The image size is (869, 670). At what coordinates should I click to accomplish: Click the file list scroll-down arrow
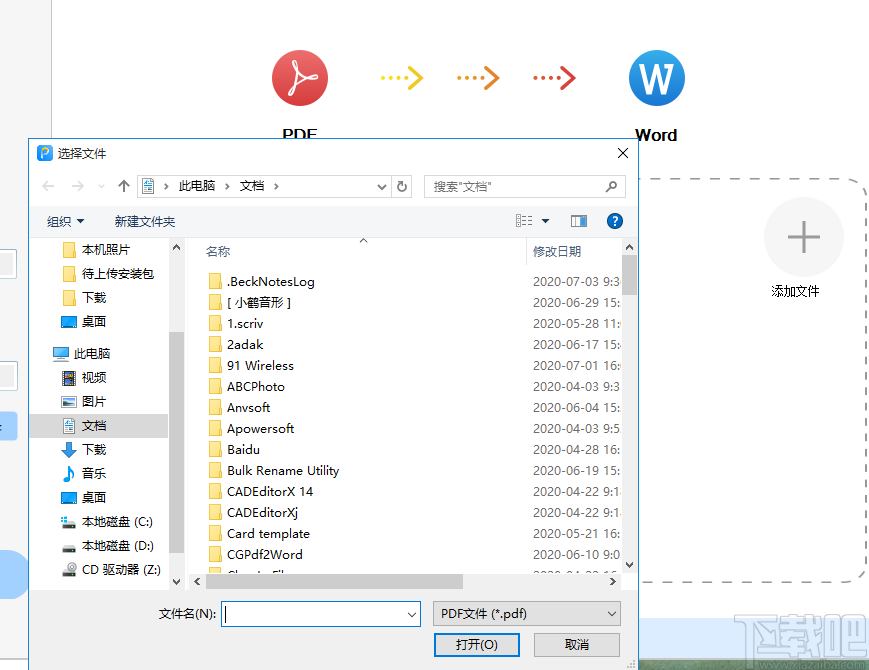(x=629, y=565)
